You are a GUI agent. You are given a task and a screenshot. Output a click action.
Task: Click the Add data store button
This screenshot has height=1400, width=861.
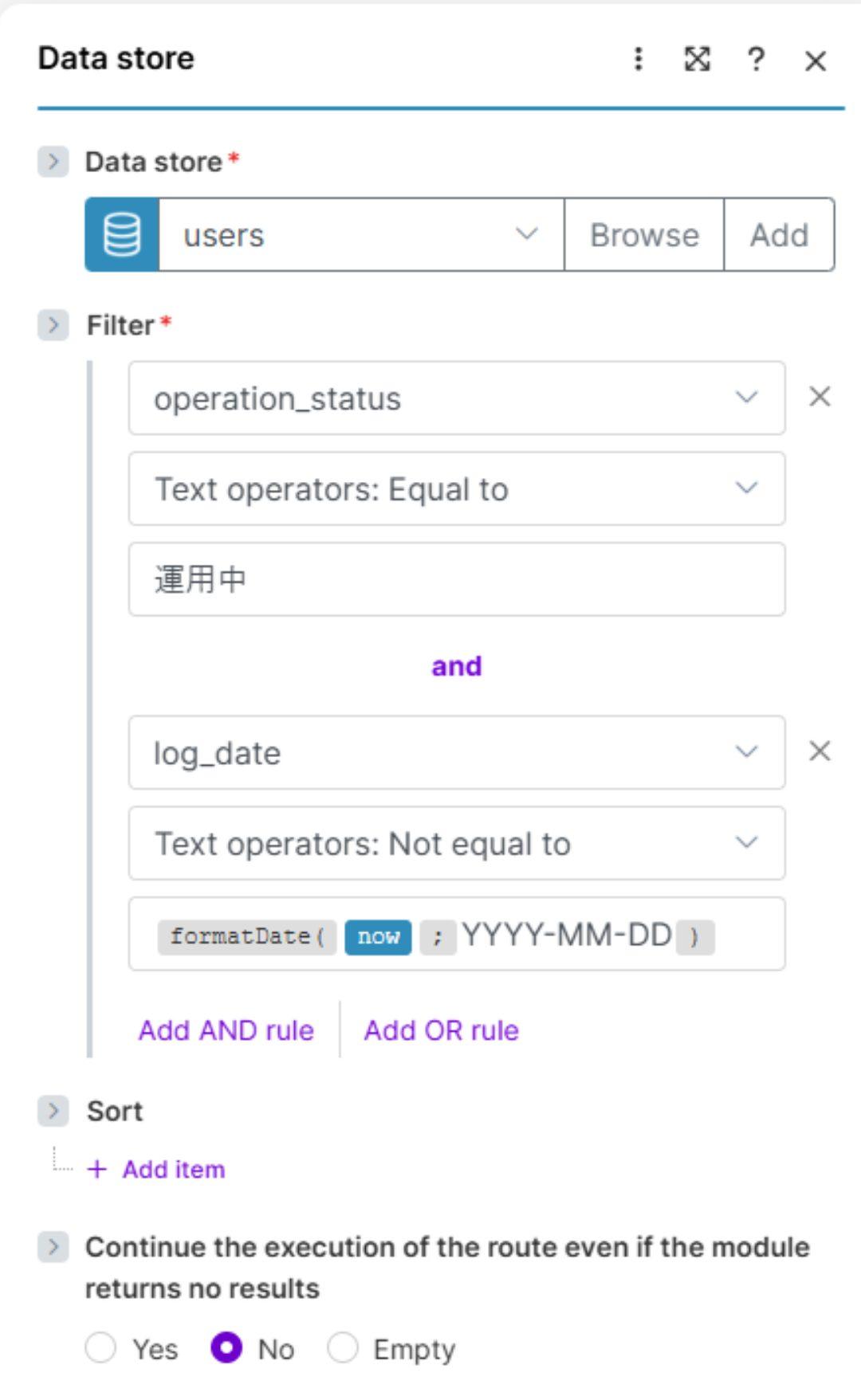779,235
